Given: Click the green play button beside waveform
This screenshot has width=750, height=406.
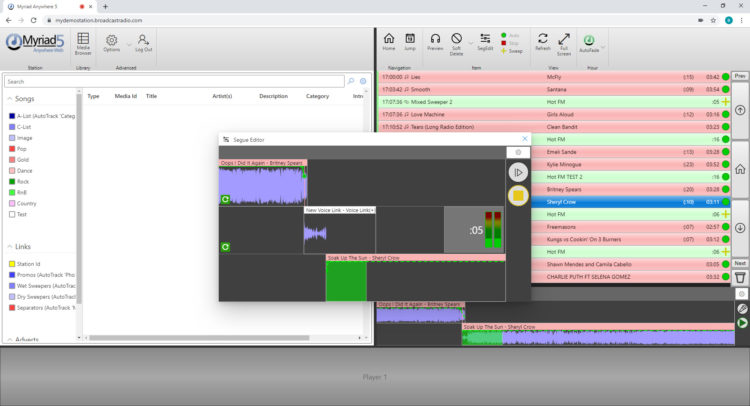Looking at the screenshot, I should coord(742,323).
